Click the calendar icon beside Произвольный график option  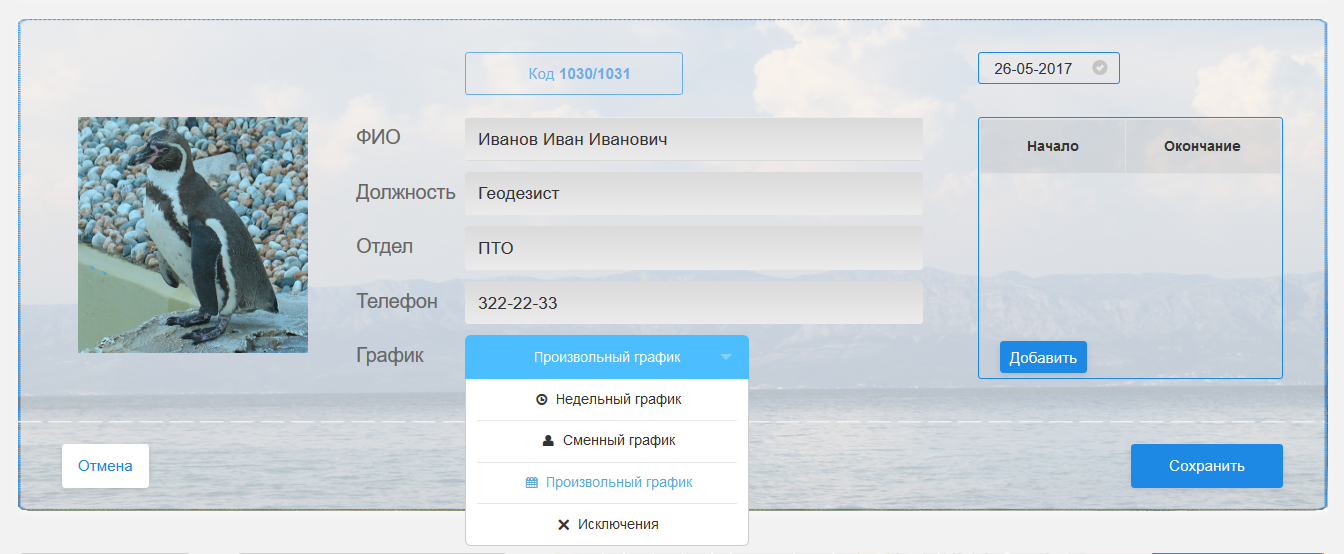(x=532, y=482)
